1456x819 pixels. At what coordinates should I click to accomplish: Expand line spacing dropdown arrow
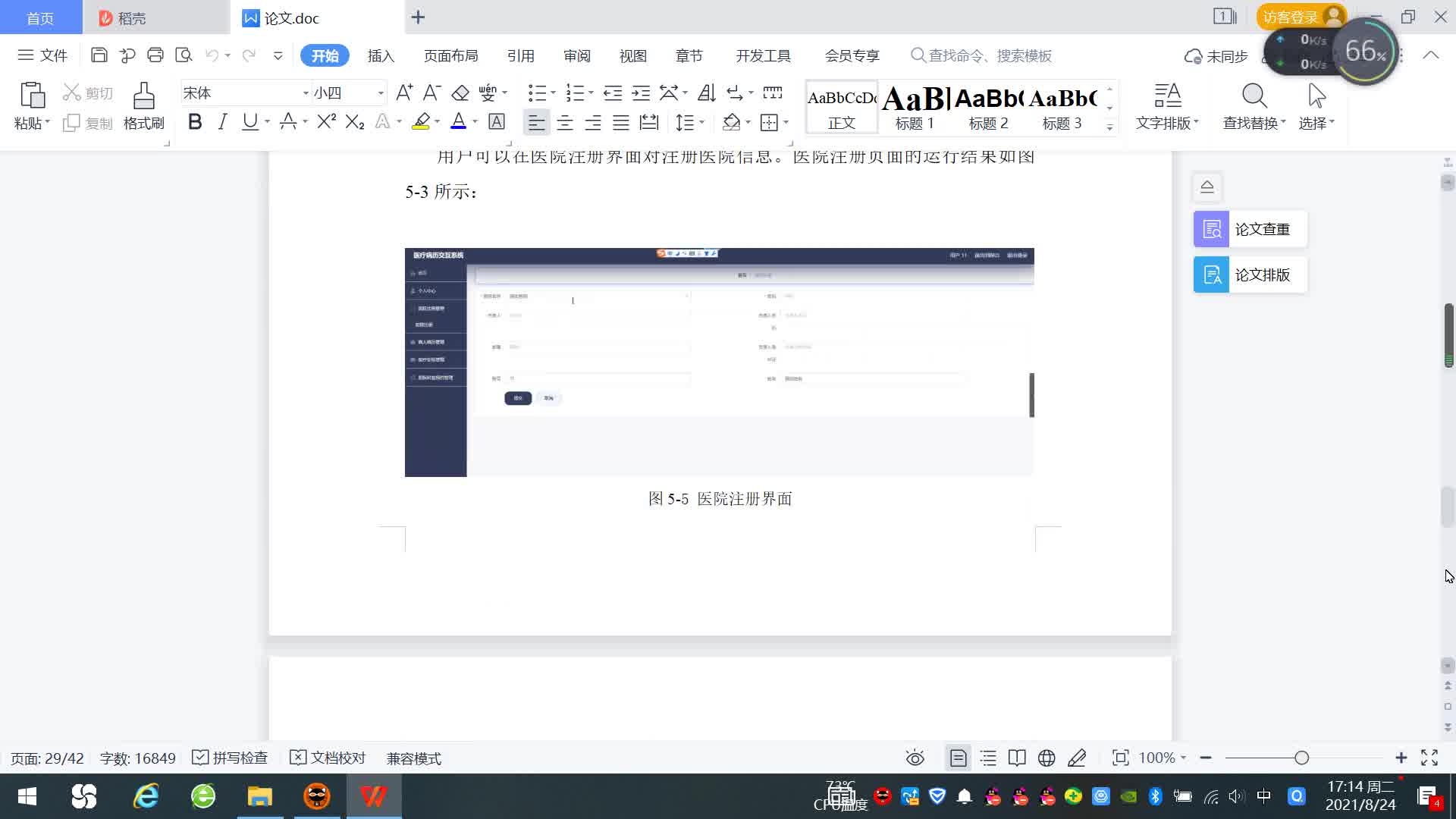pyautogui.click(x=702, y=122)
